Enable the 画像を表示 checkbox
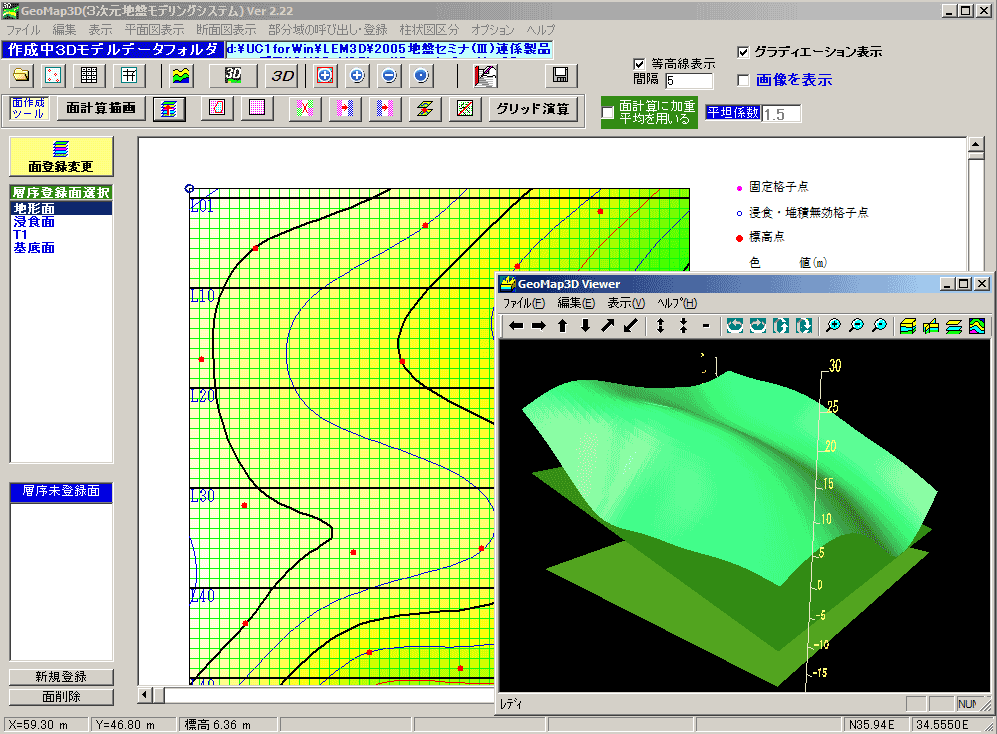Screen dimensions: 997x734 pos(743,80)
